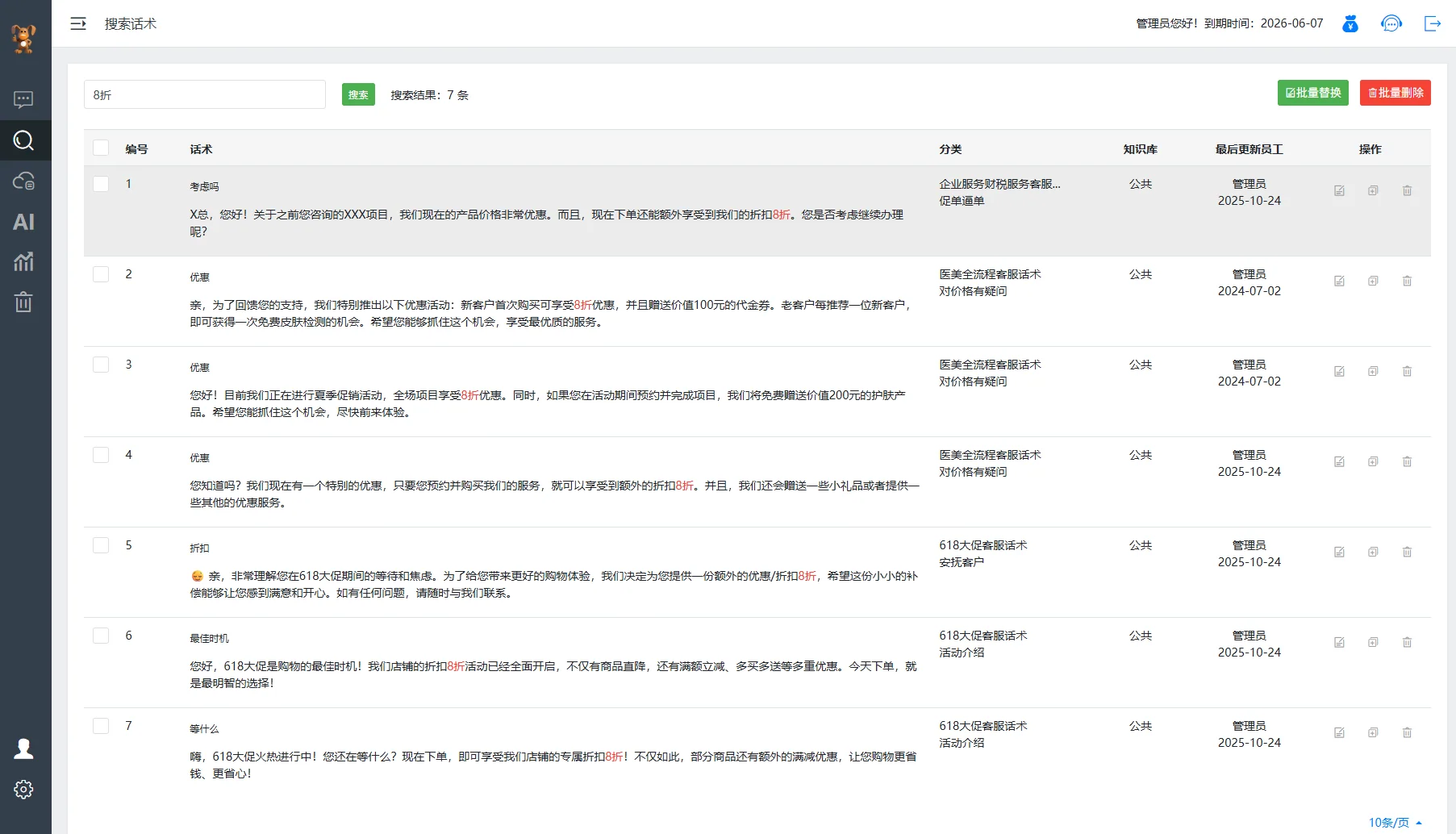Copy script row 6 最佳时机
This screenshot has width=1456, height=834.
coord(1373,642)
